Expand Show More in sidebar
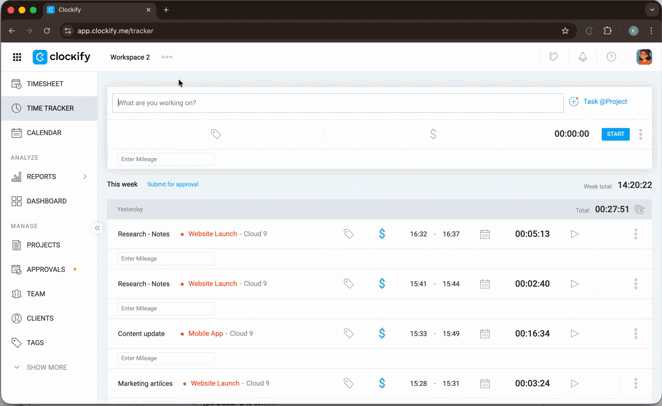Image resolution: width=662 pixels, height=406 pixels. [40, 367]
